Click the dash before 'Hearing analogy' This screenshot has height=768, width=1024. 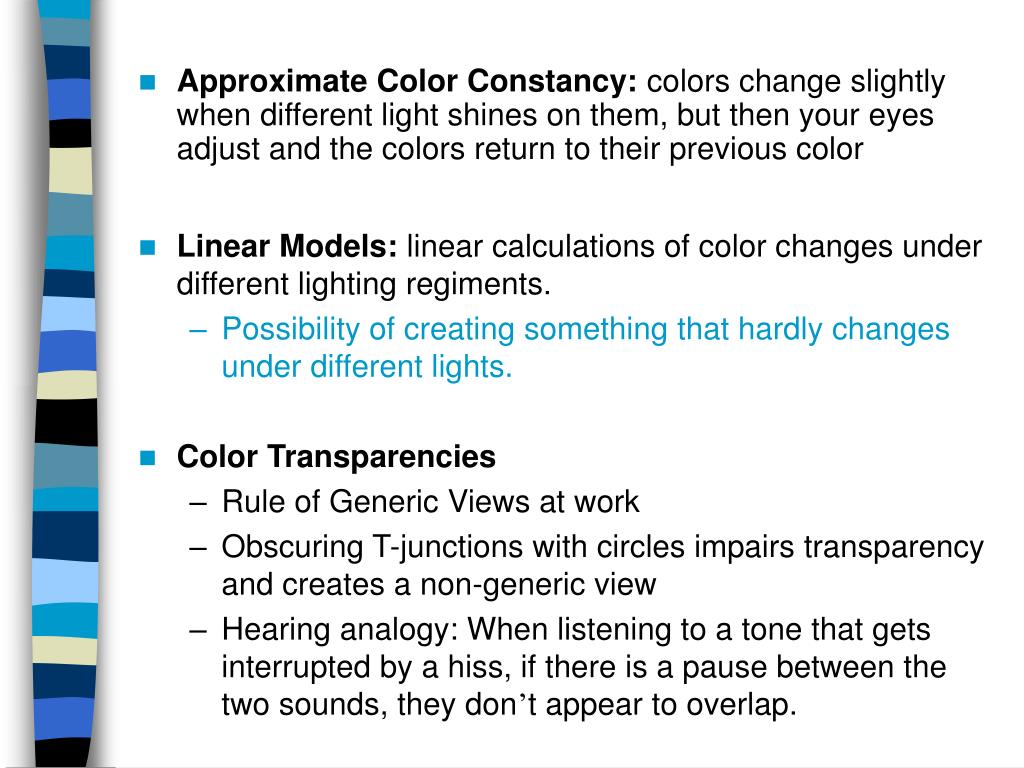(198, 632)
